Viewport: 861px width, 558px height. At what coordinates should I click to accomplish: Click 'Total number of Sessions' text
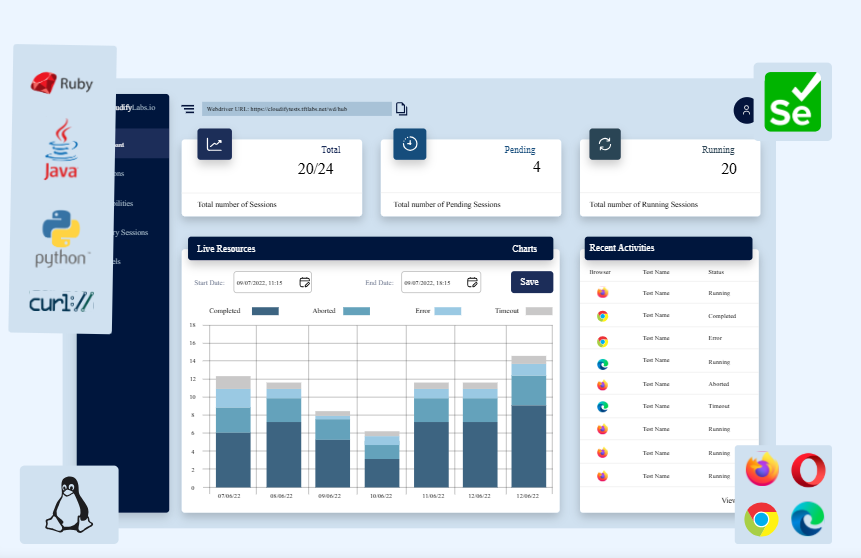point(237,204)
